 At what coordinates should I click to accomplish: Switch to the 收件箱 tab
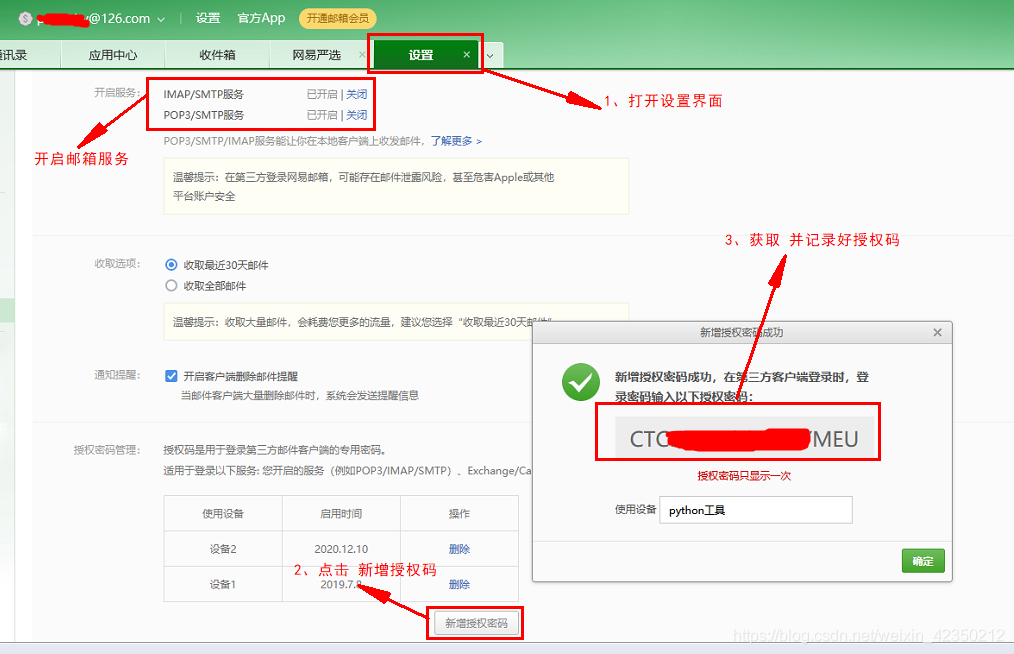(x=217, y=55)
